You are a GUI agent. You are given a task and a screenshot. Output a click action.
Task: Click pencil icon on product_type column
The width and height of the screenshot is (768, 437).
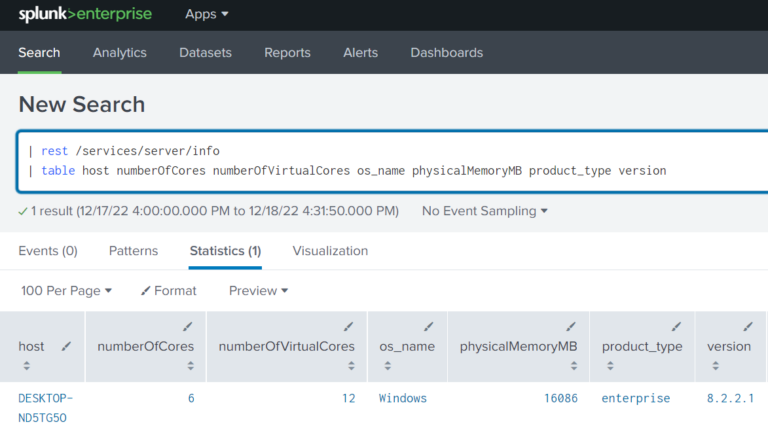point(676,326)
